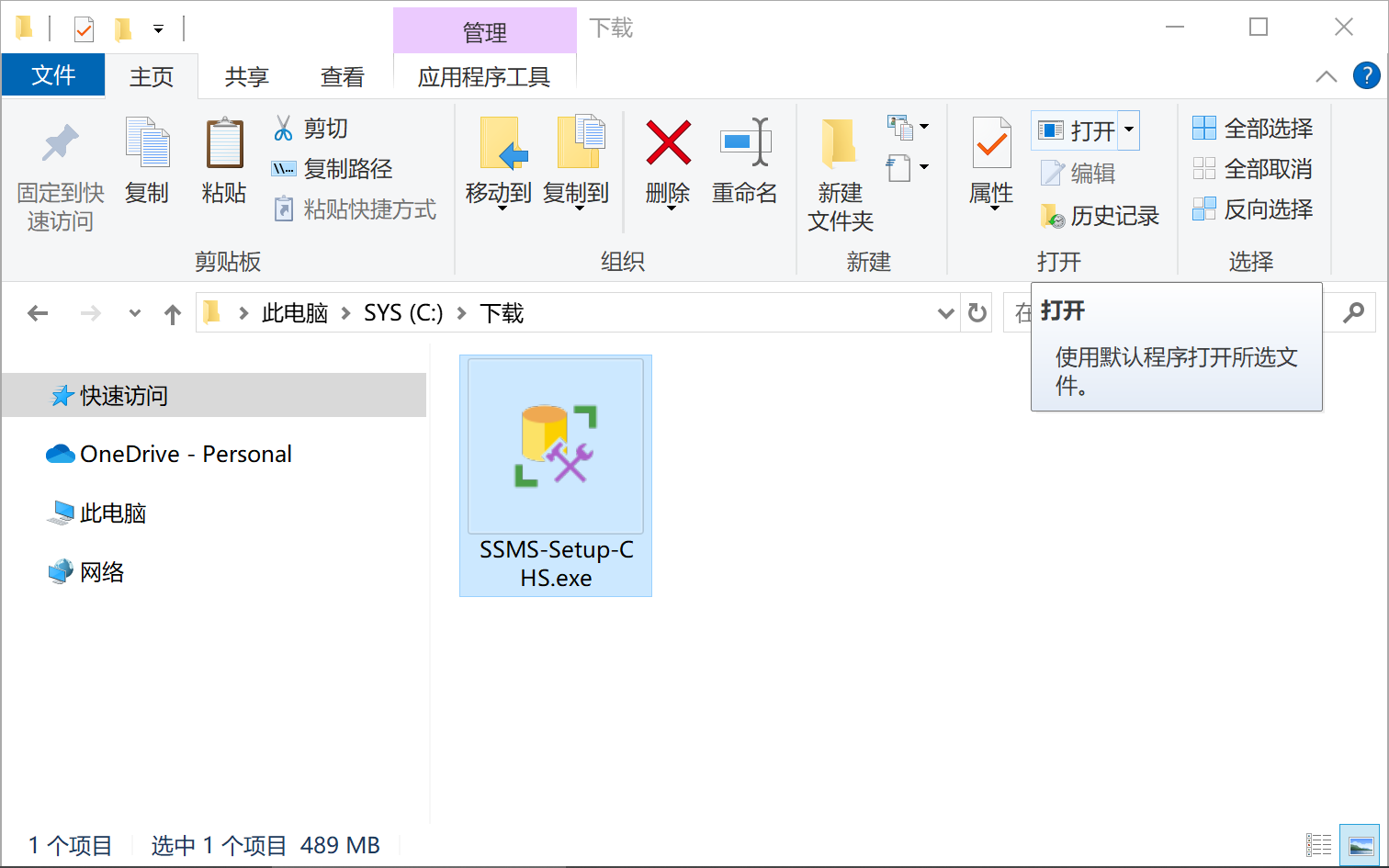Viewport: 1389px width, 868px height.
Task: Expand the address bar history dropdown
Action: [945, 314]
